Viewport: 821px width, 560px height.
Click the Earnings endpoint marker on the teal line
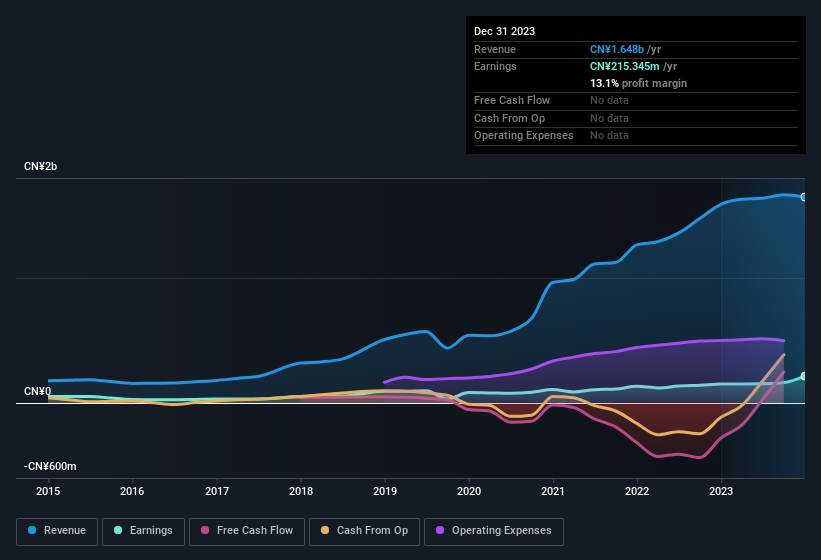click(804, 376)
